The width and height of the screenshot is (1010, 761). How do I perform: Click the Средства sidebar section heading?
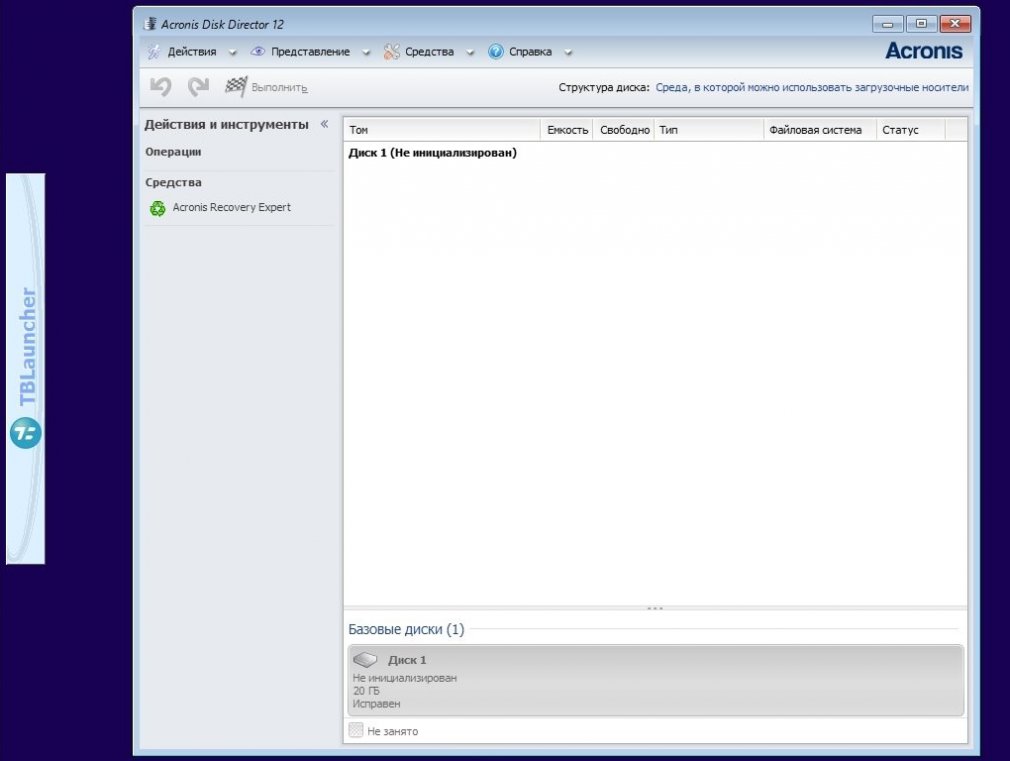tap(173, 182)
